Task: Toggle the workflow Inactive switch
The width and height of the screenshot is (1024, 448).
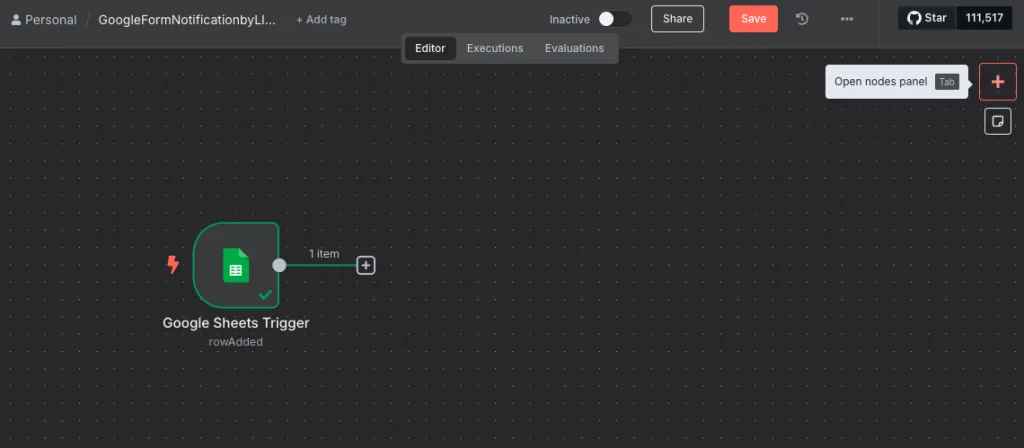Action: pyautogui.click(x=615, y=19)
